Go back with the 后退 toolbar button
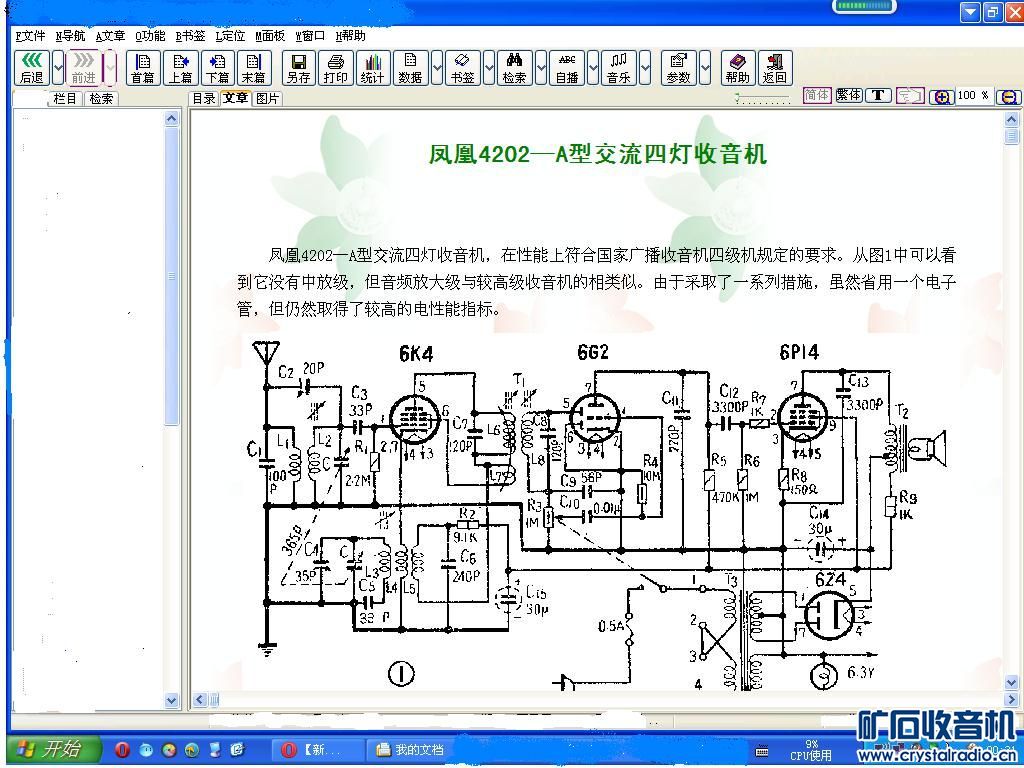This screenshot has width=1024, height=768. (x=31, y=68)
